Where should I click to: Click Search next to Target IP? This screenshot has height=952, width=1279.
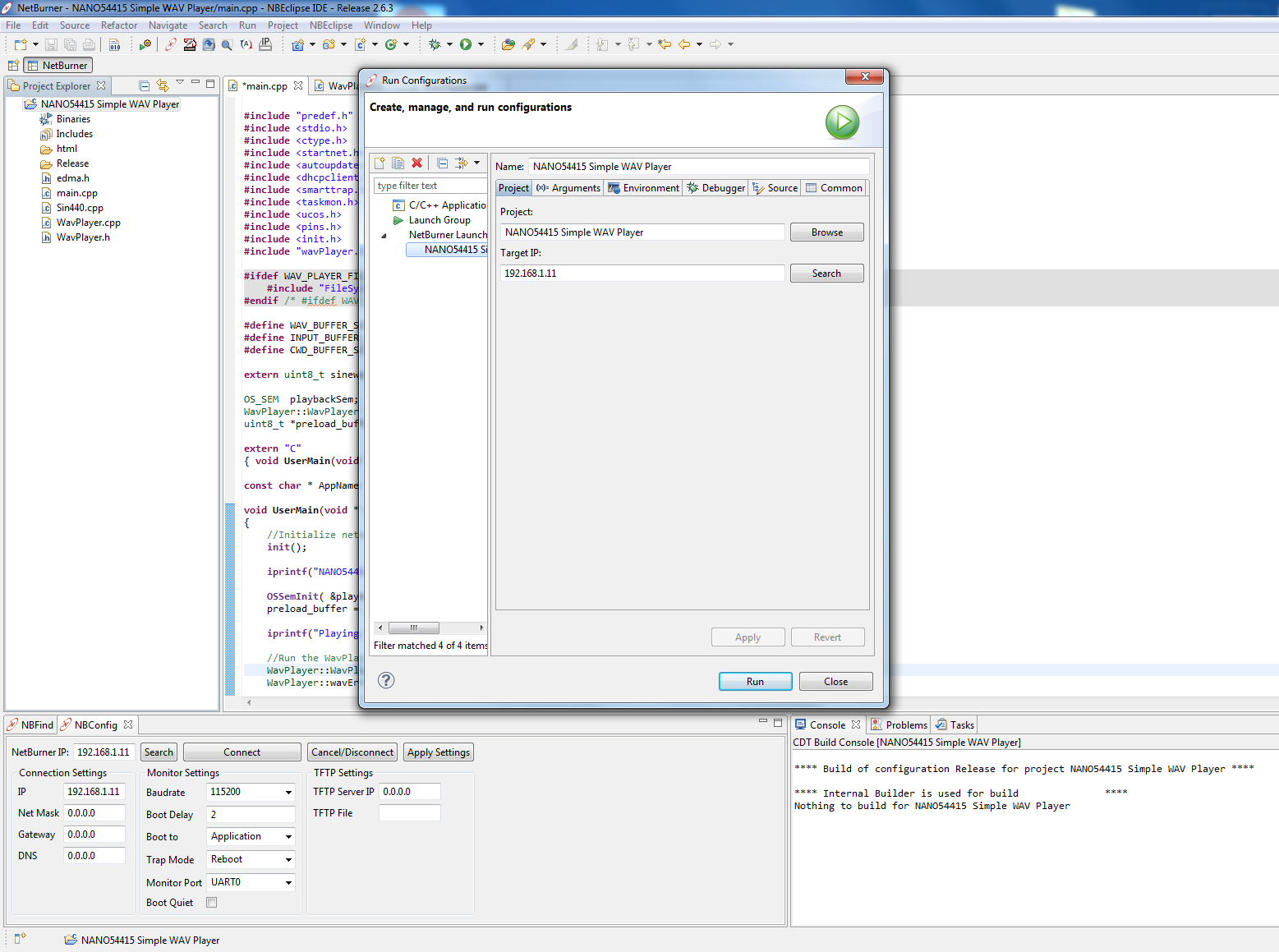click(827, 274)
